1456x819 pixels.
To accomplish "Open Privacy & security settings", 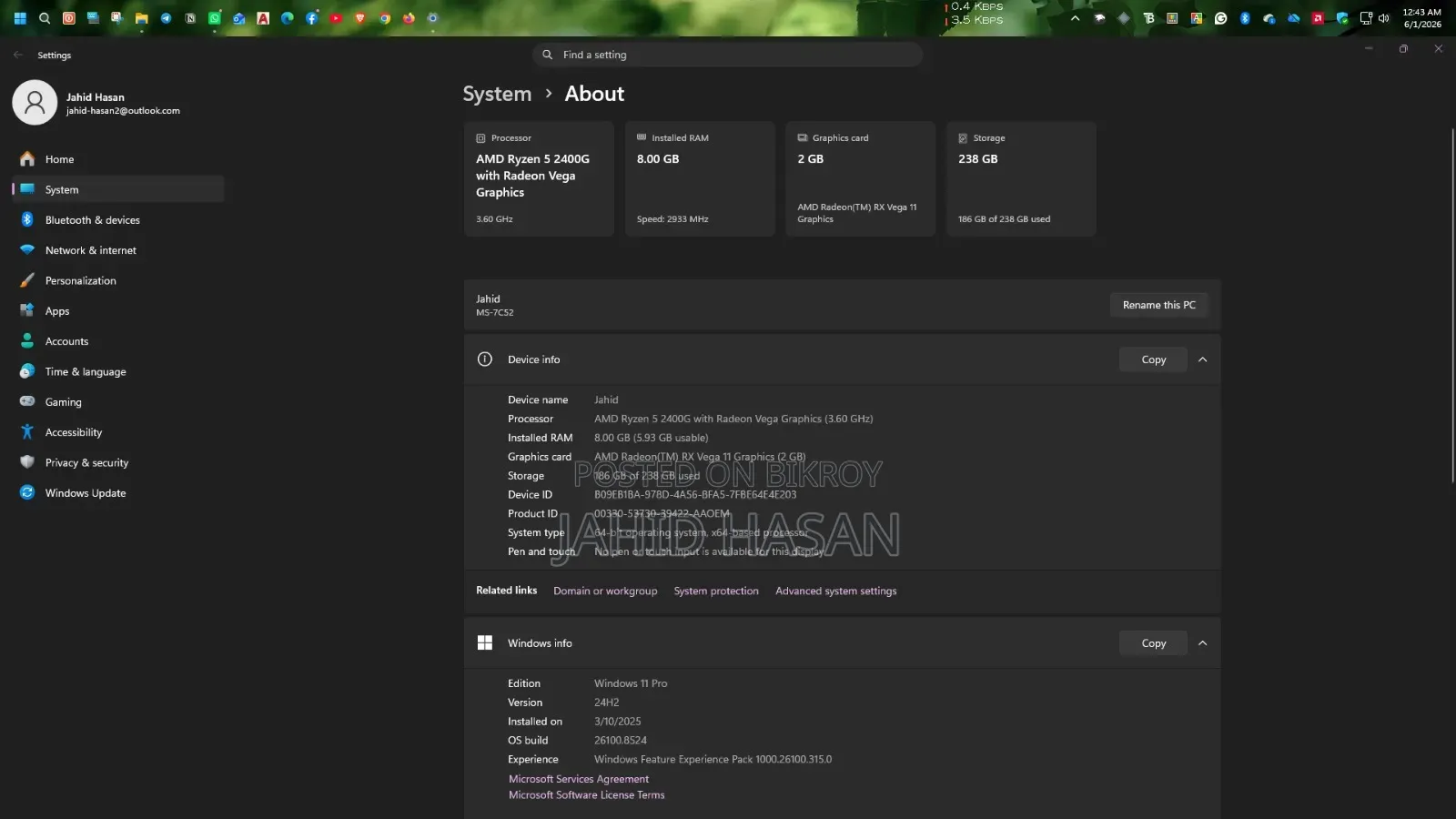I will [118, 462].
